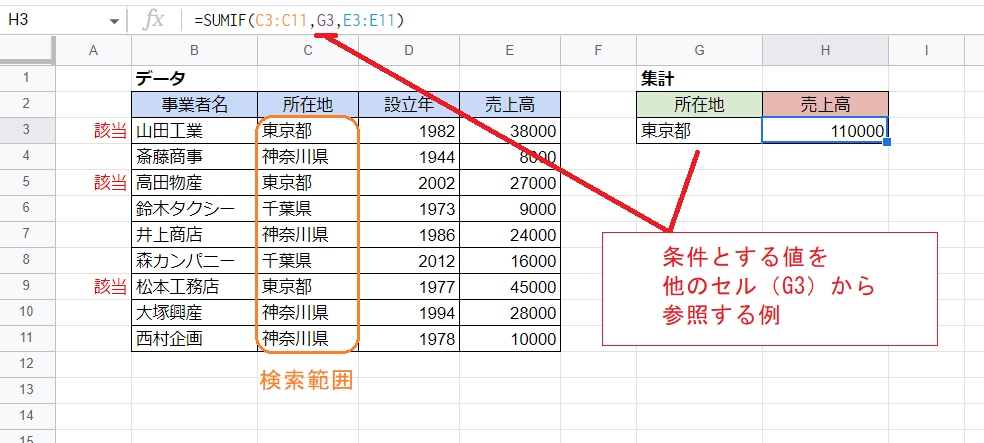
Task: Click the 所在地 header in the data table
Action: [308, 104]
